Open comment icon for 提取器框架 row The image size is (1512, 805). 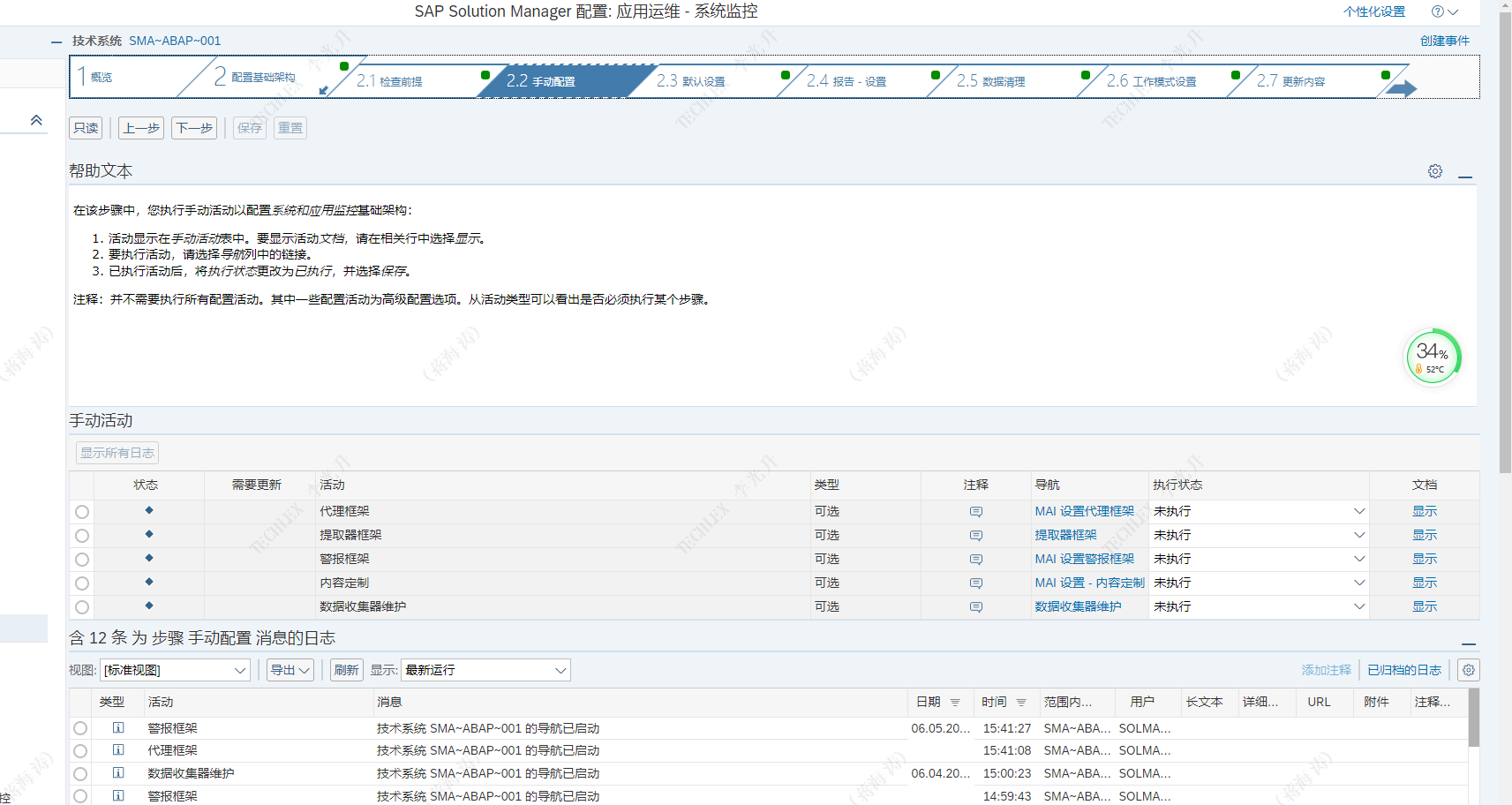tap(975, 536)
